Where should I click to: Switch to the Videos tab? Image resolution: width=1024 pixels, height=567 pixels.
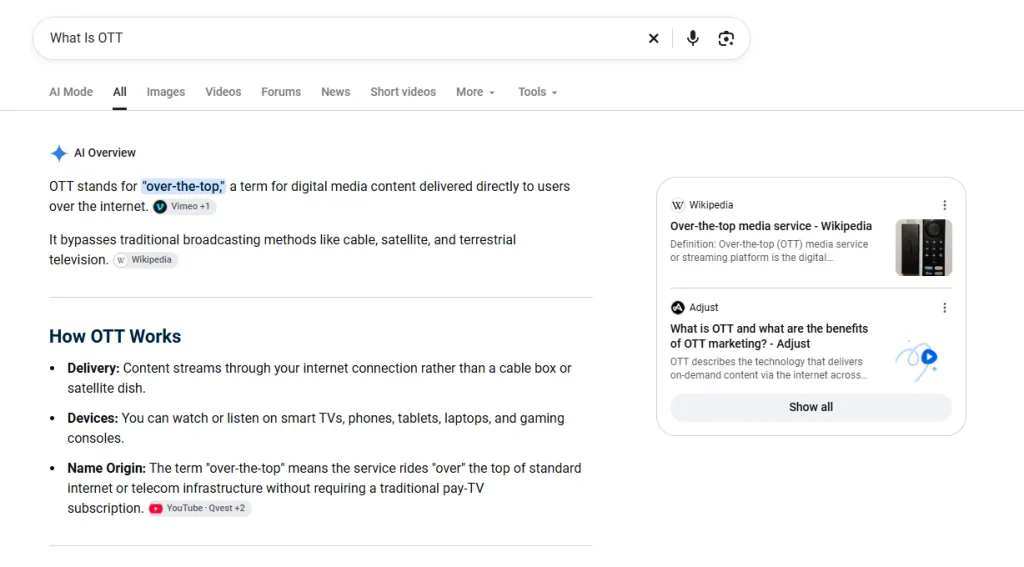(223, 92)
